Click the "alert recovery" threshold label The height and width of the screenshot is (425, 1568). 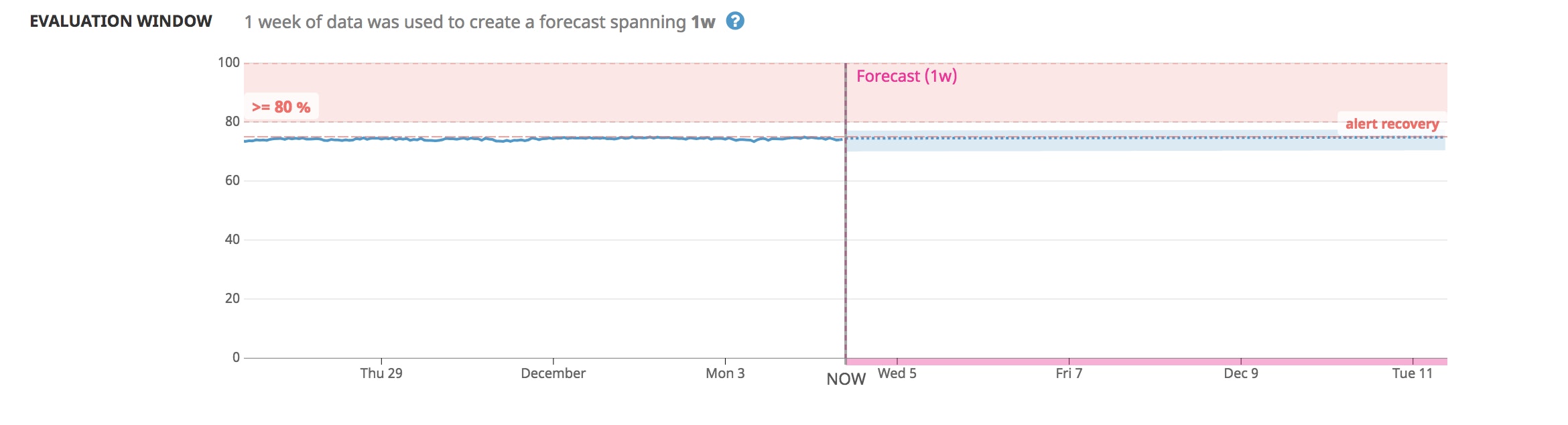[1392, 124]
